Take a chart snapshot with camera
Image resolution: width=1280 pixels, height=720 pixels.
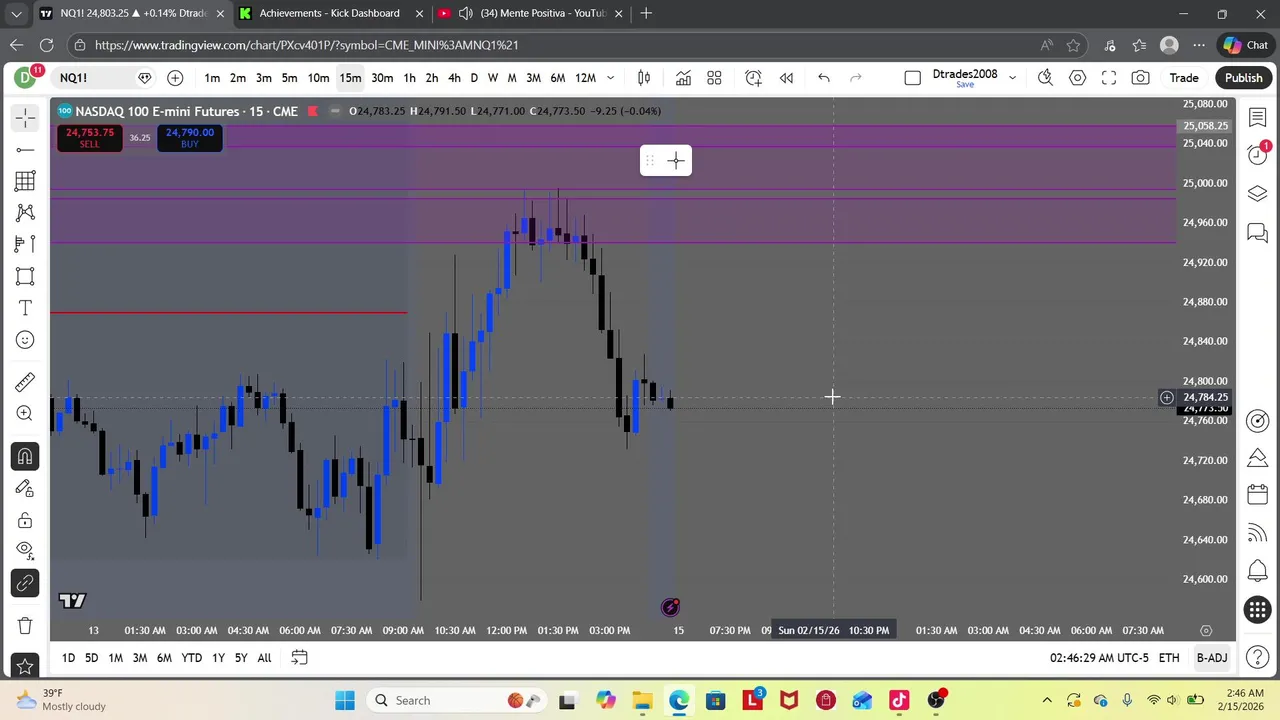click(x=1140, y=78)
